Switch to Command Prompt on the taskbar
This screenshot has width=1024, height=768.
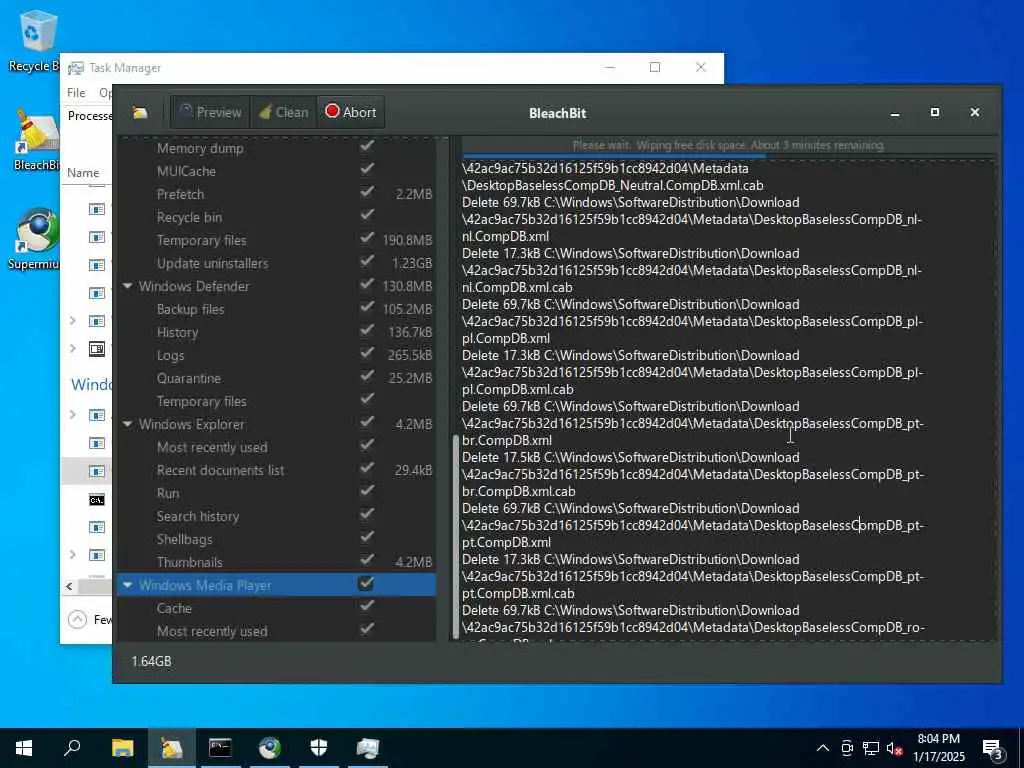coord(220,748)
